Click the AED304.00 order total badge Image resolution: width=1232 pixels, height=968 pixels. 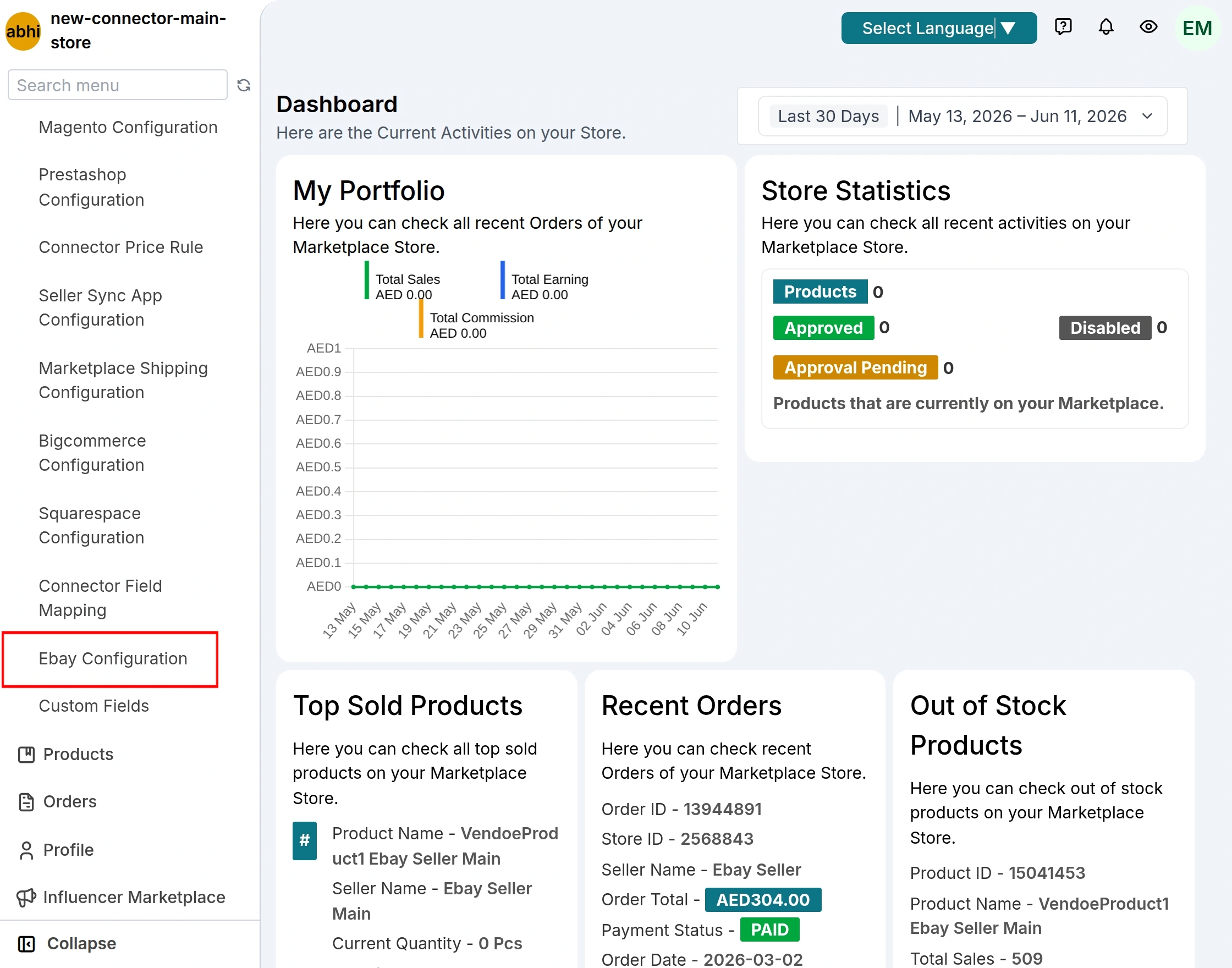pos(763,900)
